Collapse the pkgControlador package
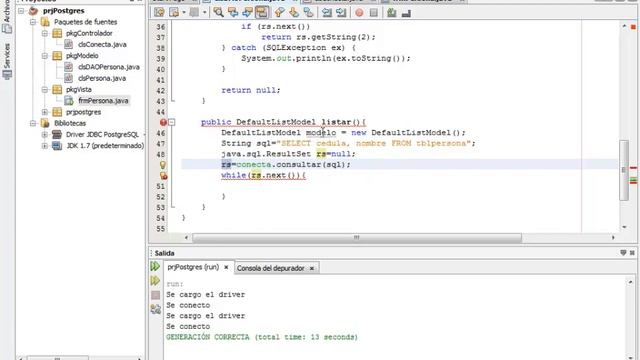Viewport: 640px width, 360px height. point(45,33)
